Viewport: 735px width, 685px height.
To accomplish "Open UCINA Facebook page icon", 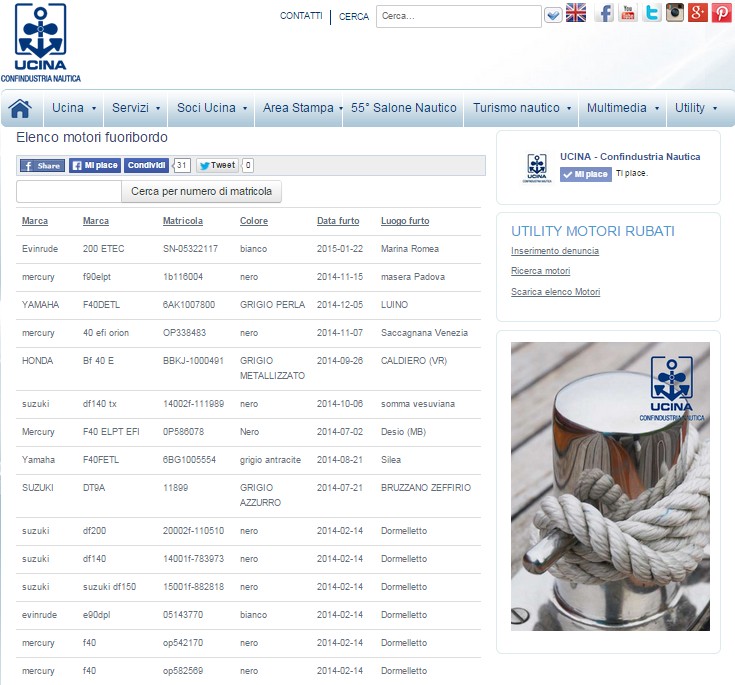I will pos(605,13).
